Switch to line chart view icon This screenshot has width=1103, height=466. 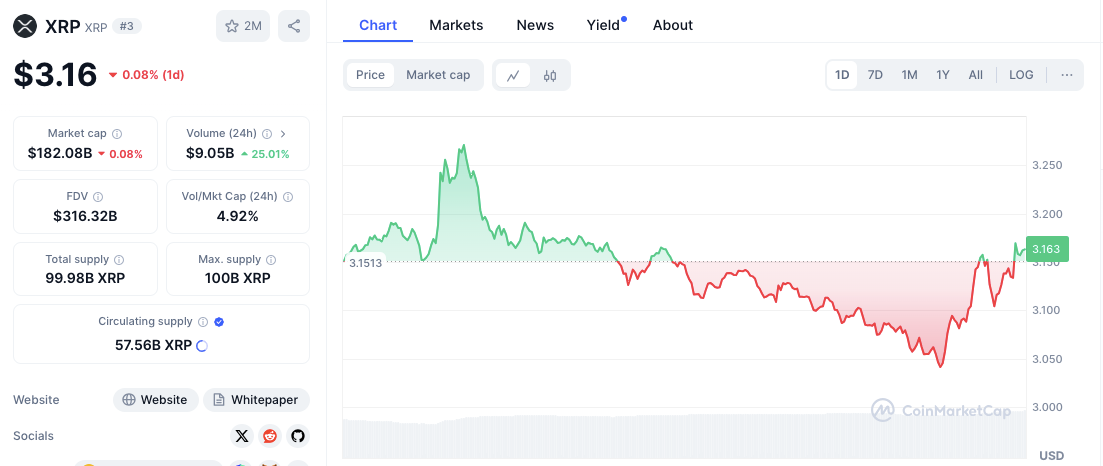click(513, 75)
